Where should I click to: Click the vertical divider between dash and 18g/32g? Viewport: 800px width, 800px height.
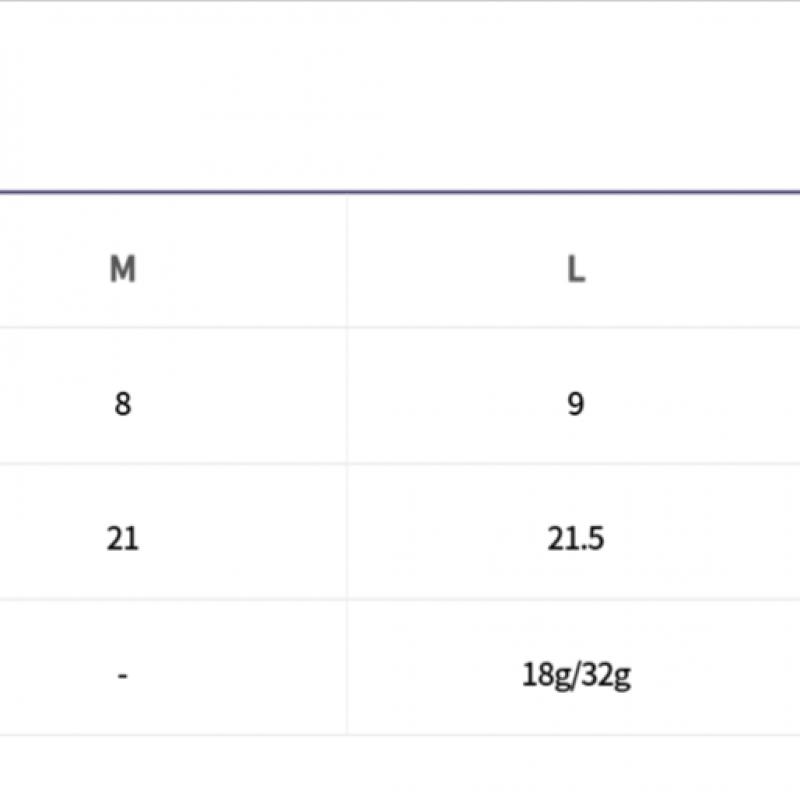(x=347, y=668)
